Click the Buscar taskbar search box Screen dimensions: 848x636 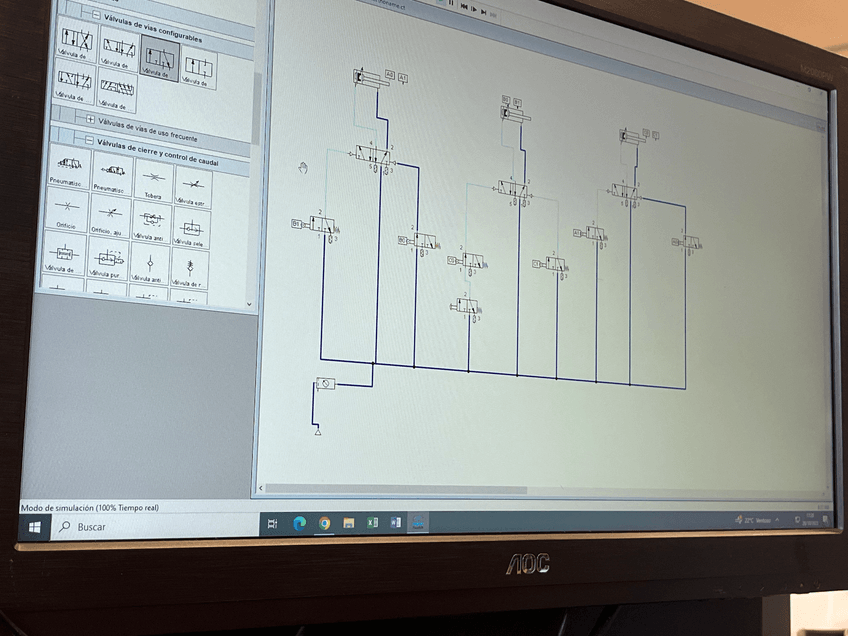pyautogui.click(x=155, y=526)
